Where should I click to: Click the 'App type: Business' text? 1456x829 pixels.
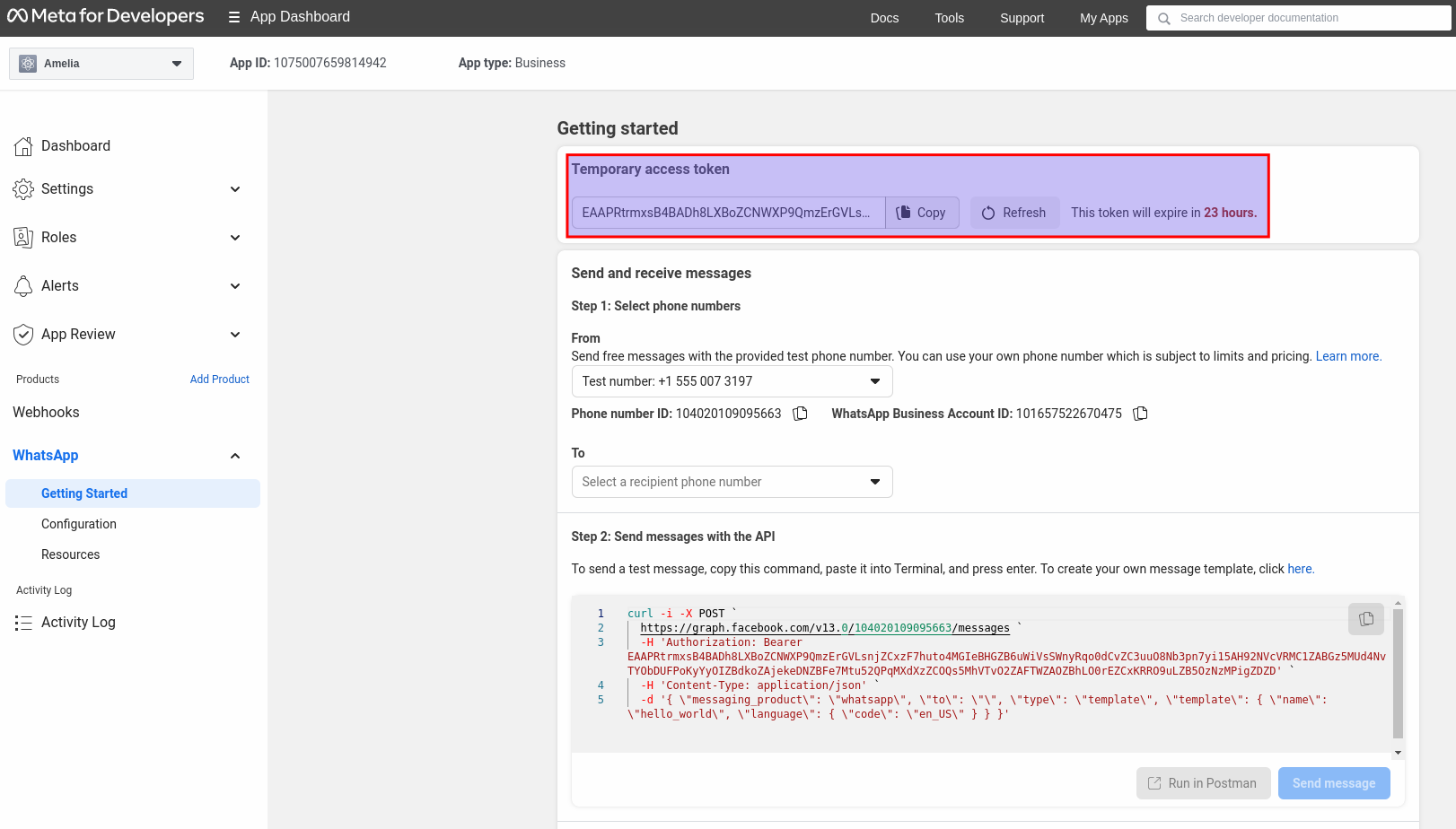coord(512,63)
